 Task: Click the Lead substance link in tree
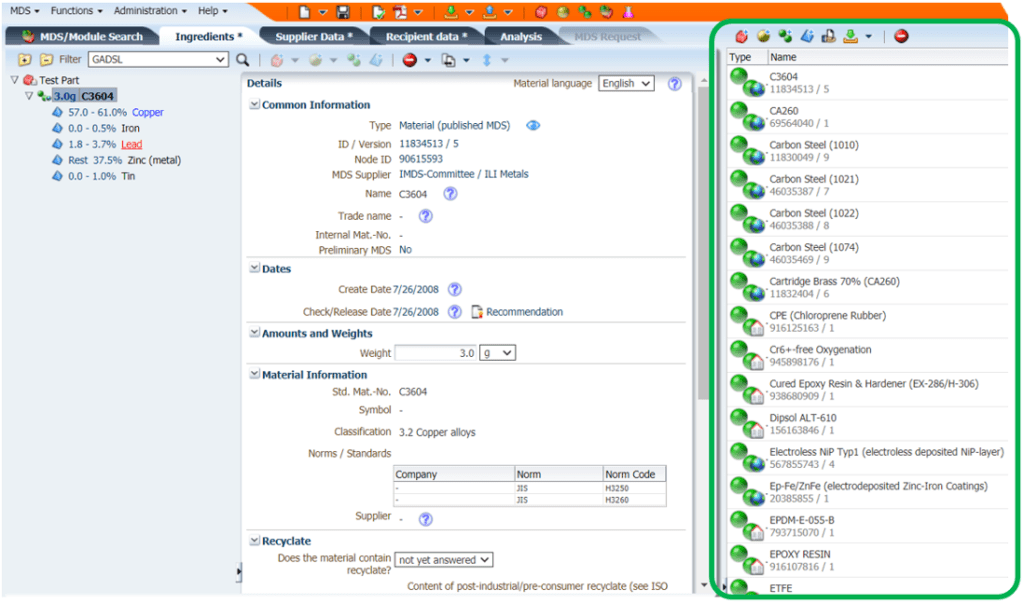[x=131, y=144]
